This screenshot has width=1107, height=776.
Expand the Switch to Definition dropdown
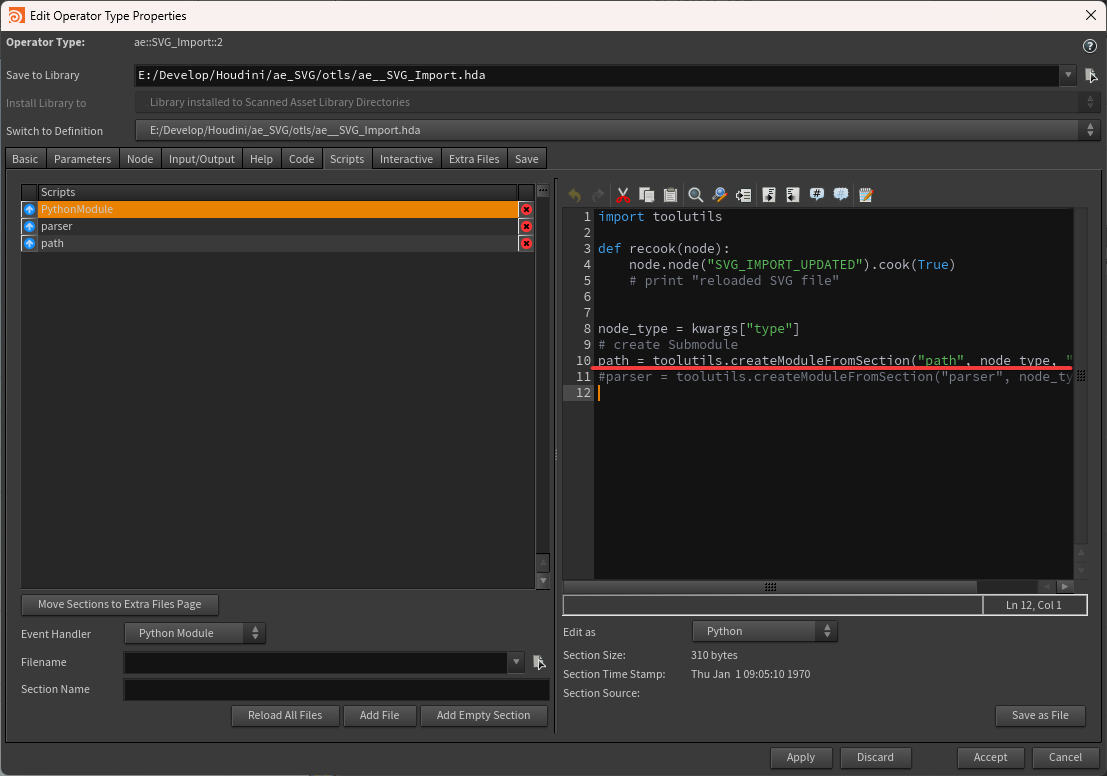[1090, 130]
